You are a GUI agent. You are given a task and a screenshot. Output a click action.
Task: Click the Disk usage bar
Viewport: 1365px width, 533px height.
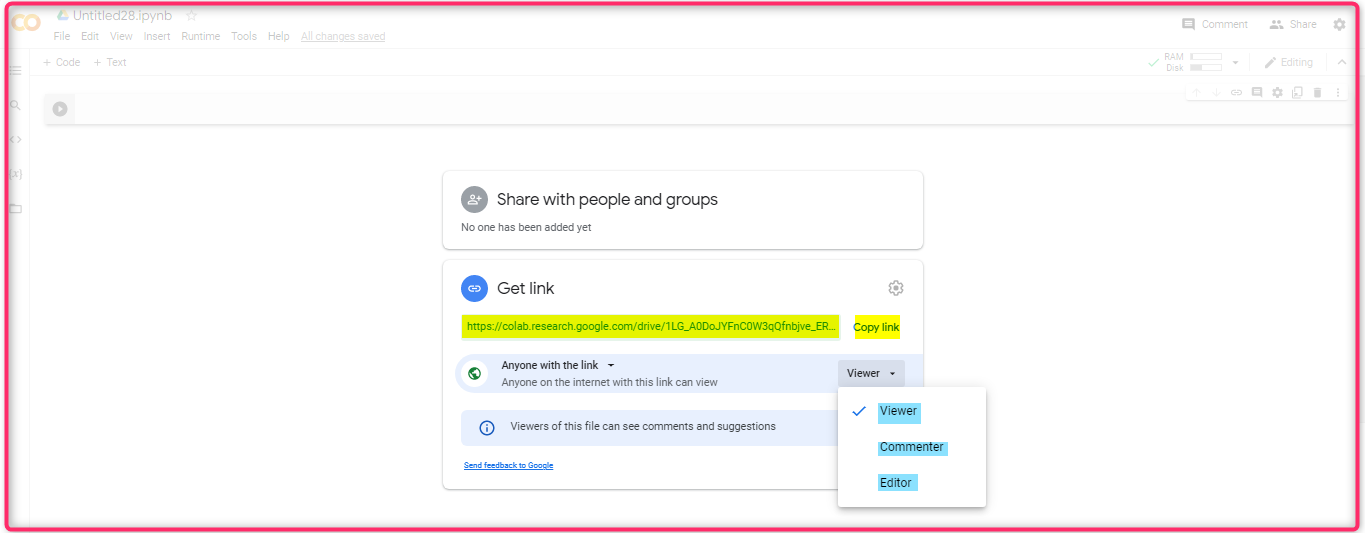(1206, 68)
